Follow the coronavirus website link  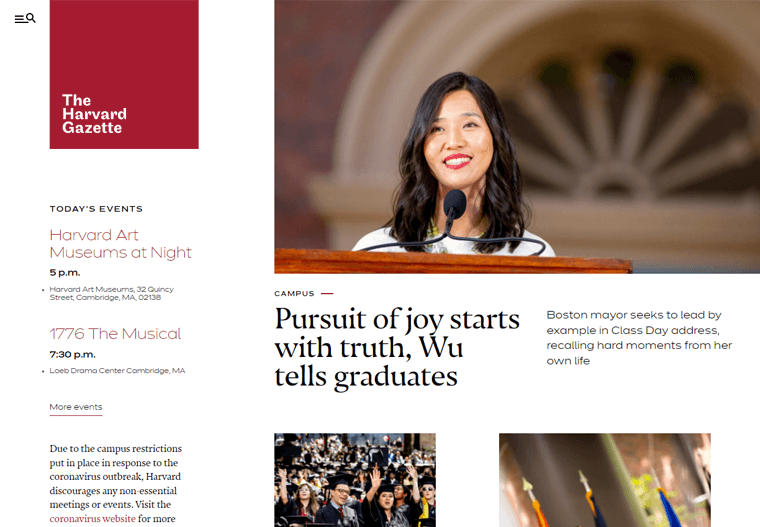[x=93, y=518]
